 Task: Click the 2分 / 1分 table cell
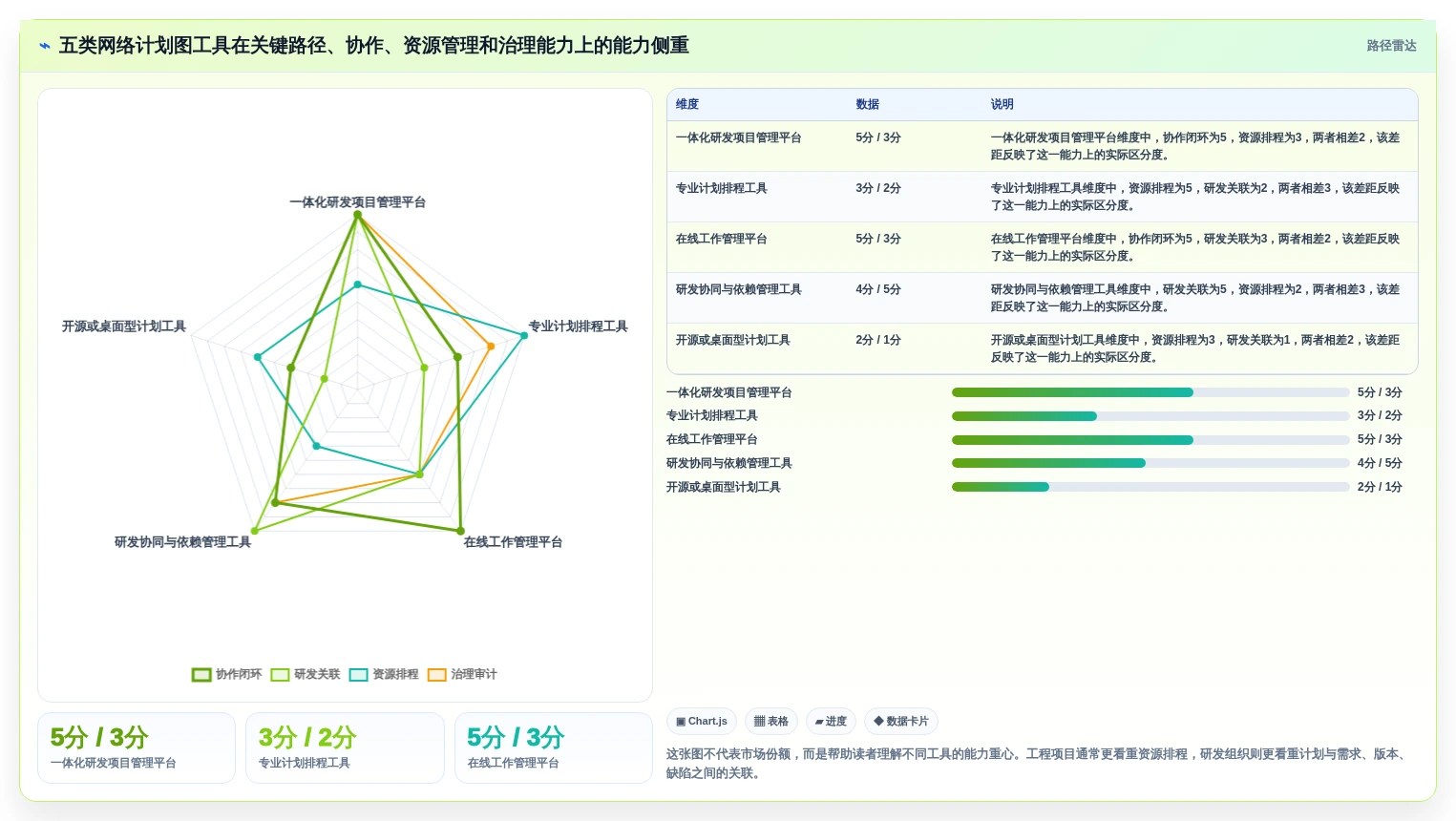[x=878, y=340]
